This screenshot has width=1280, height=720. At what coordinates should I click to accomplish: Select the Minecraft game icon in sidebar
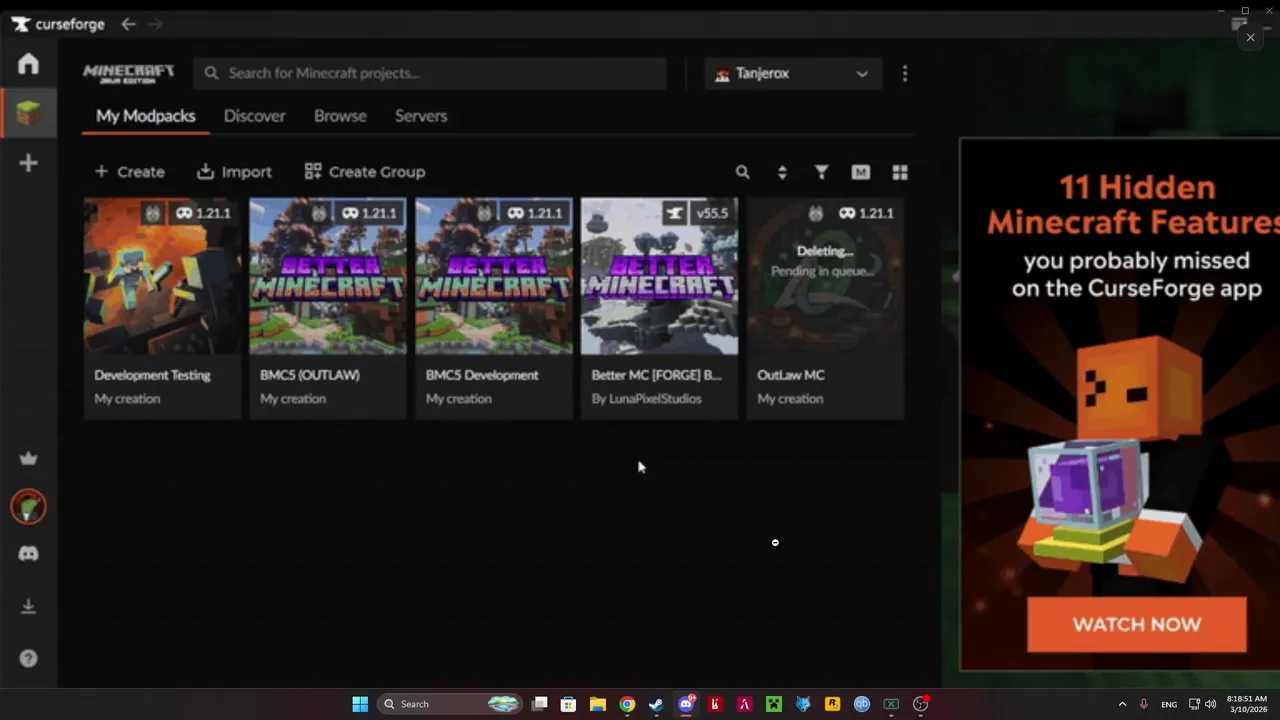28,113
